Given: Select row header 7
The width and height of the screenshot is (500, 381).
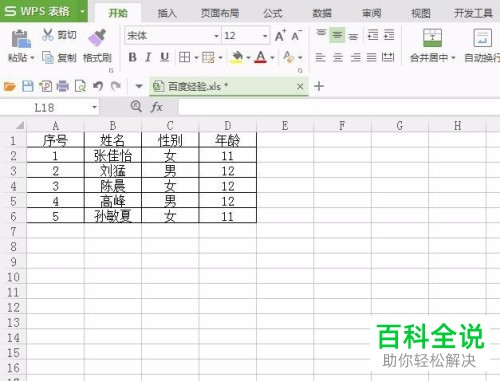Looking at the screenshot, I should pyautogui.click(x=13, y=231).
